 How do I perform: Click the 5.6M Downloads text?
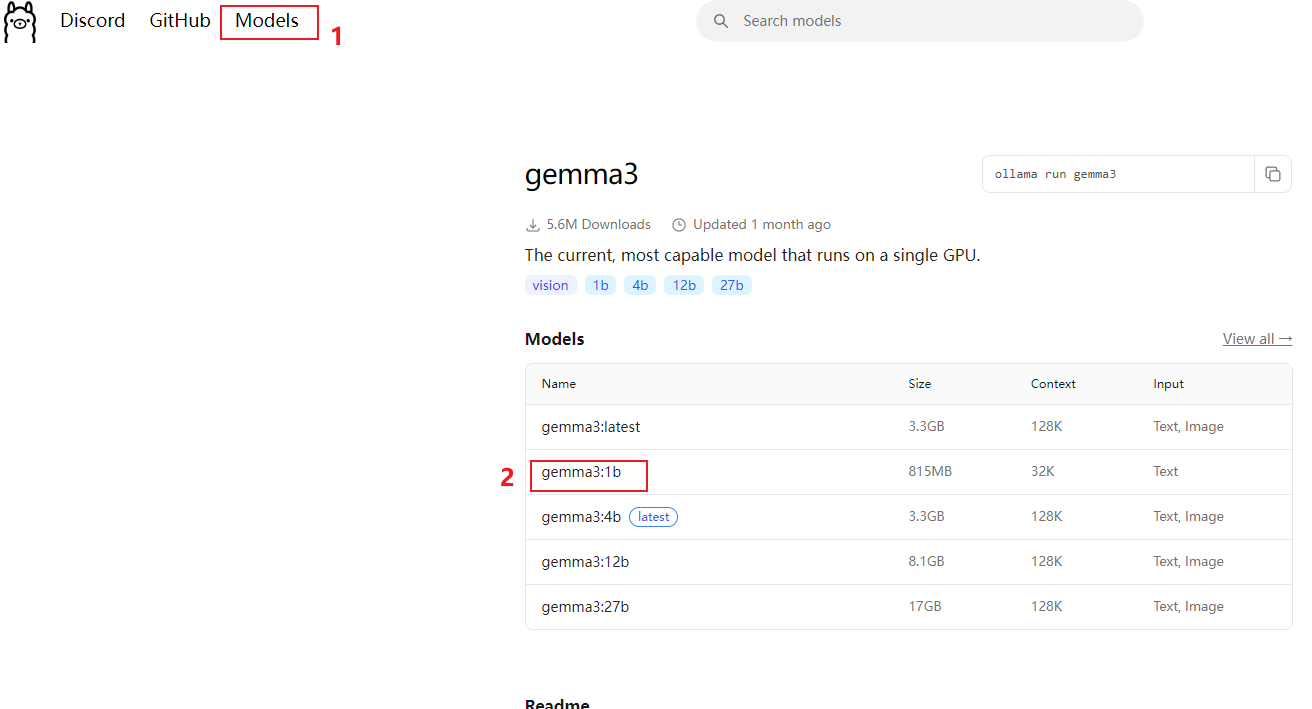(598, 225)
